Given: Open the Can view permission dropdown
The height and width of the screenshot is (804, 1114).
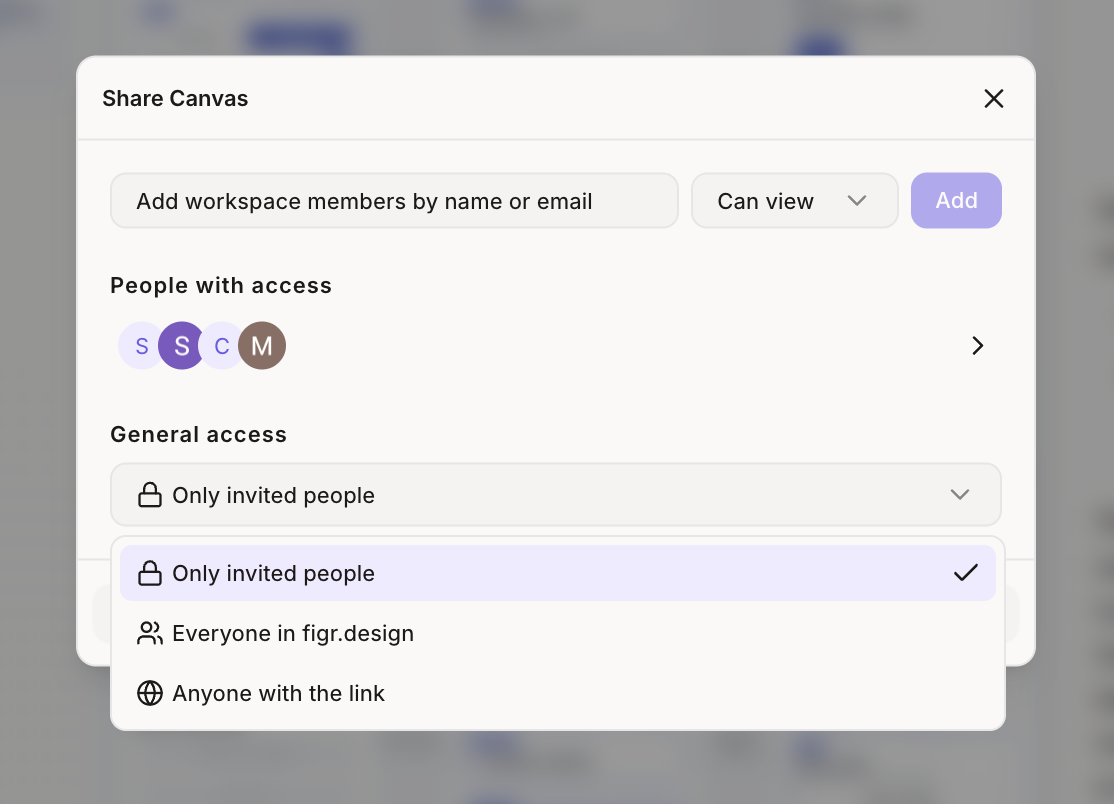Looking at the screenshot, I should [x=794, y=201].
